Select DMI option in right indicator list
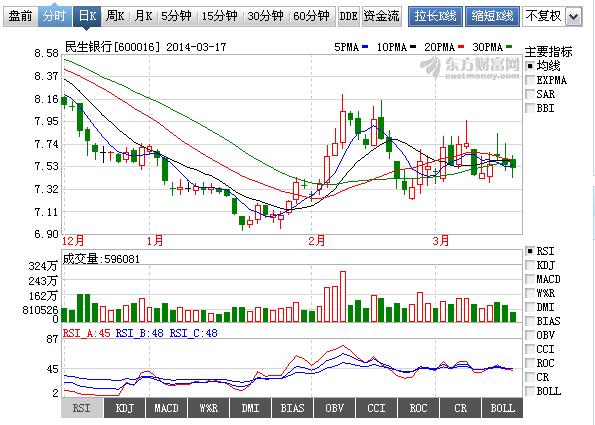Viewport: 595px width, 425px height. tap(540, 307)
